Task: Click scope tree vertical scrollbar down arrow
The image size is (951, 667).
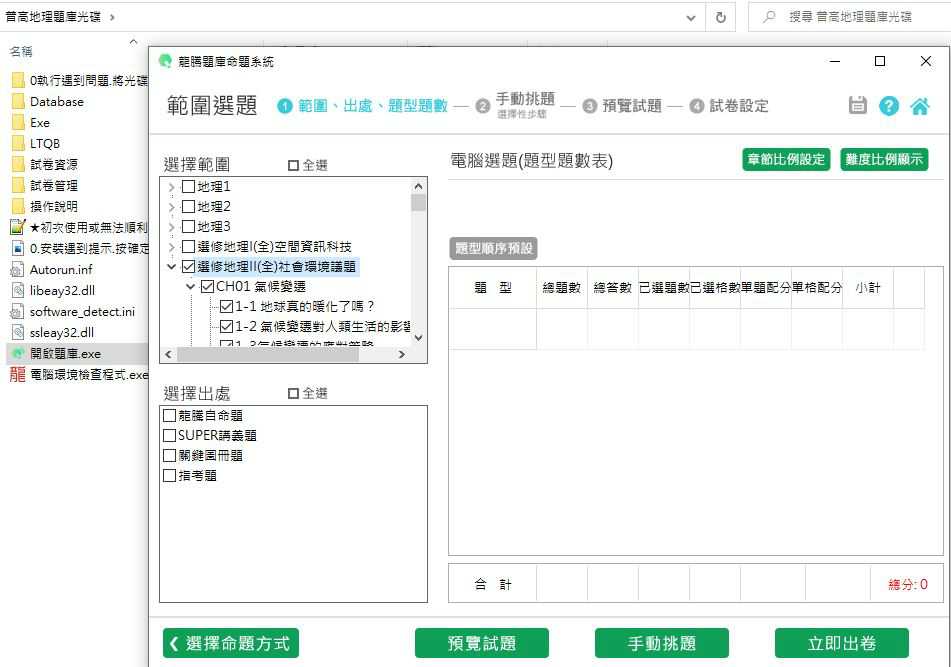Action: point(418,337)
